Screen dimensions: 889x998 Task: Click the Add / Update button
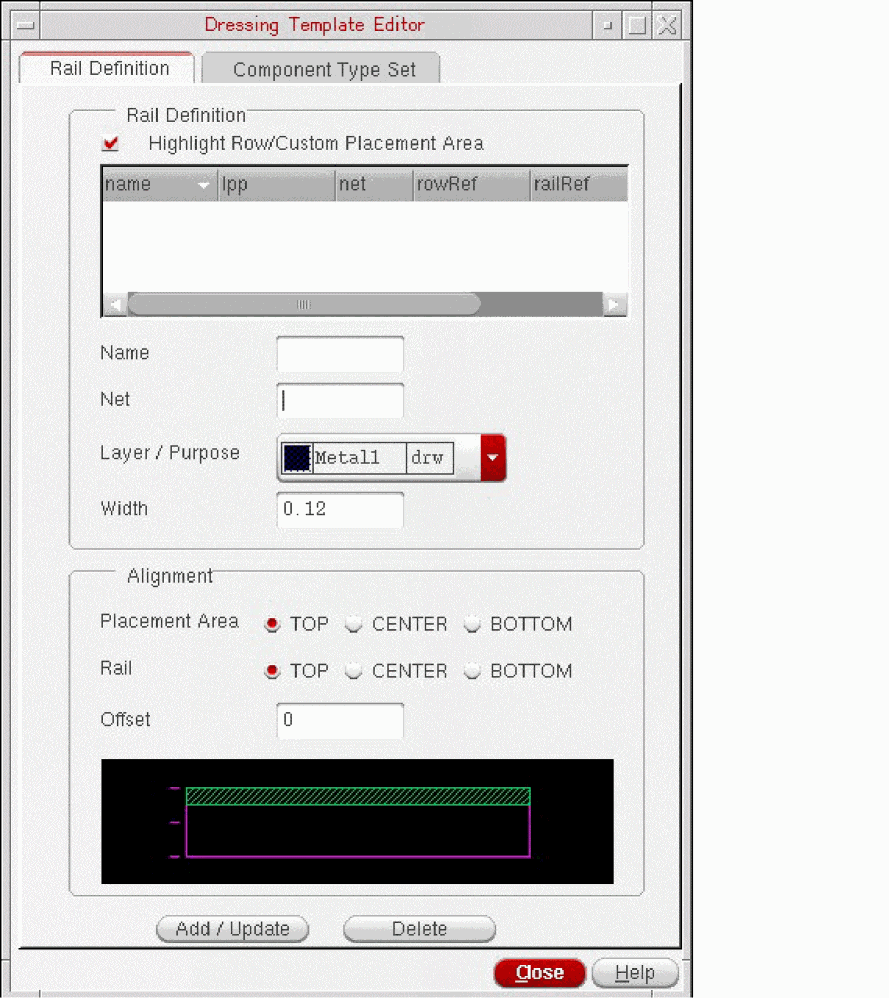232,929
